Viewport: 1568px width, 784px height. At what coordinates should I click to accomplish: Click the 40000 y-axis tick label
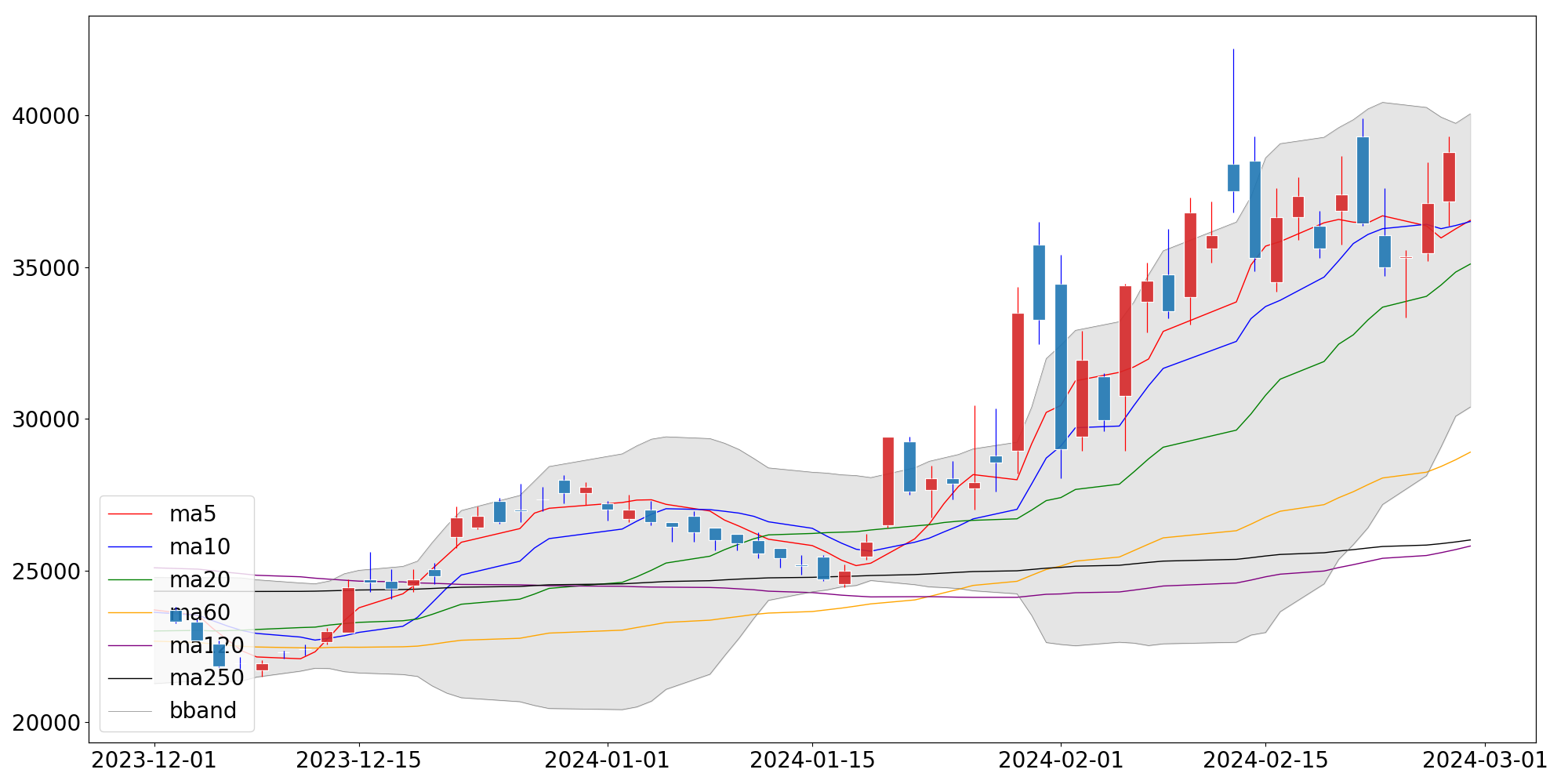tap(46, 116)
